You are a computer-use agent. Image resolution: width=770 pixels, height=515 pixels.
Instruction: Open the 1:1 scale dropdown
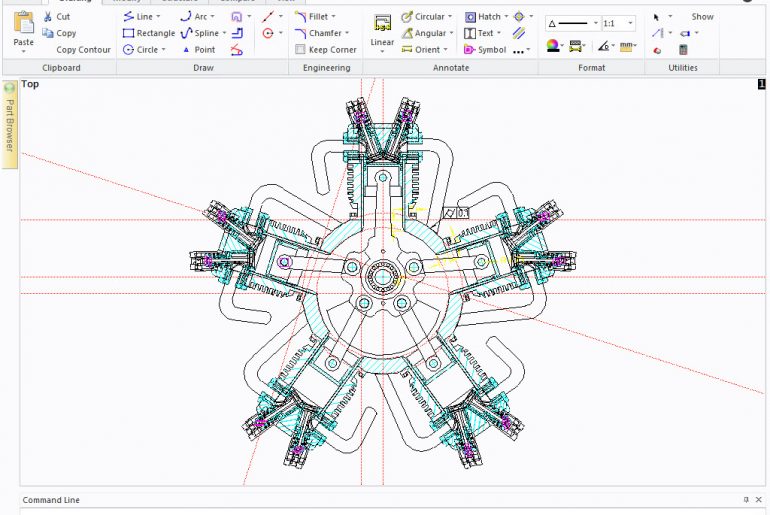pos(618,23)
